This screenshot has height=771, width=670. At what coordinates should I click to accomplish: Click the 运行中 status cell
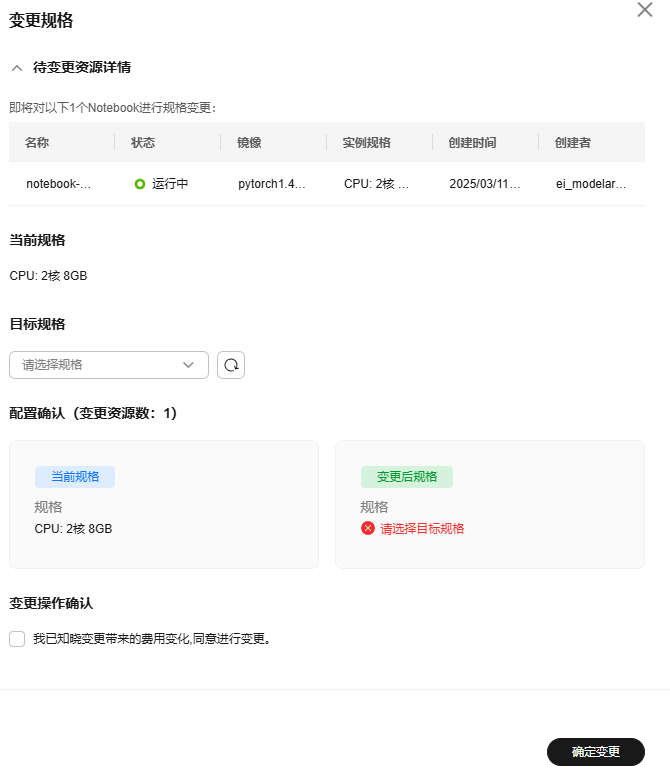170,184
